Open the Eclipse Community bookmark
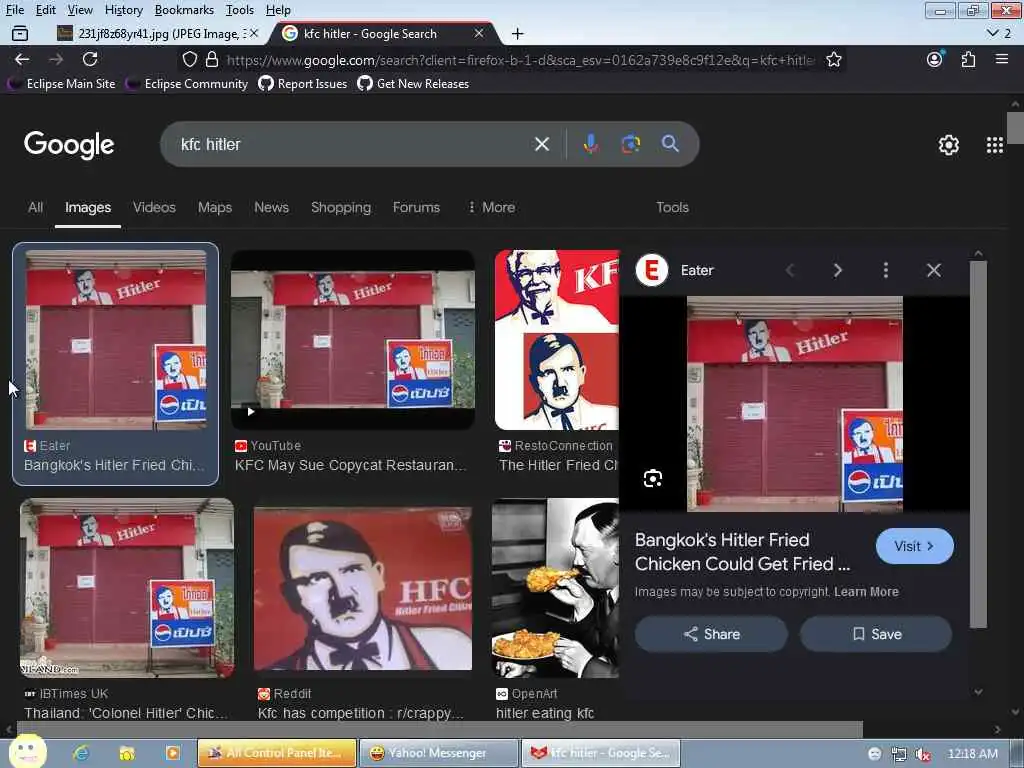 pyautogui.click(x=187, y=84)
